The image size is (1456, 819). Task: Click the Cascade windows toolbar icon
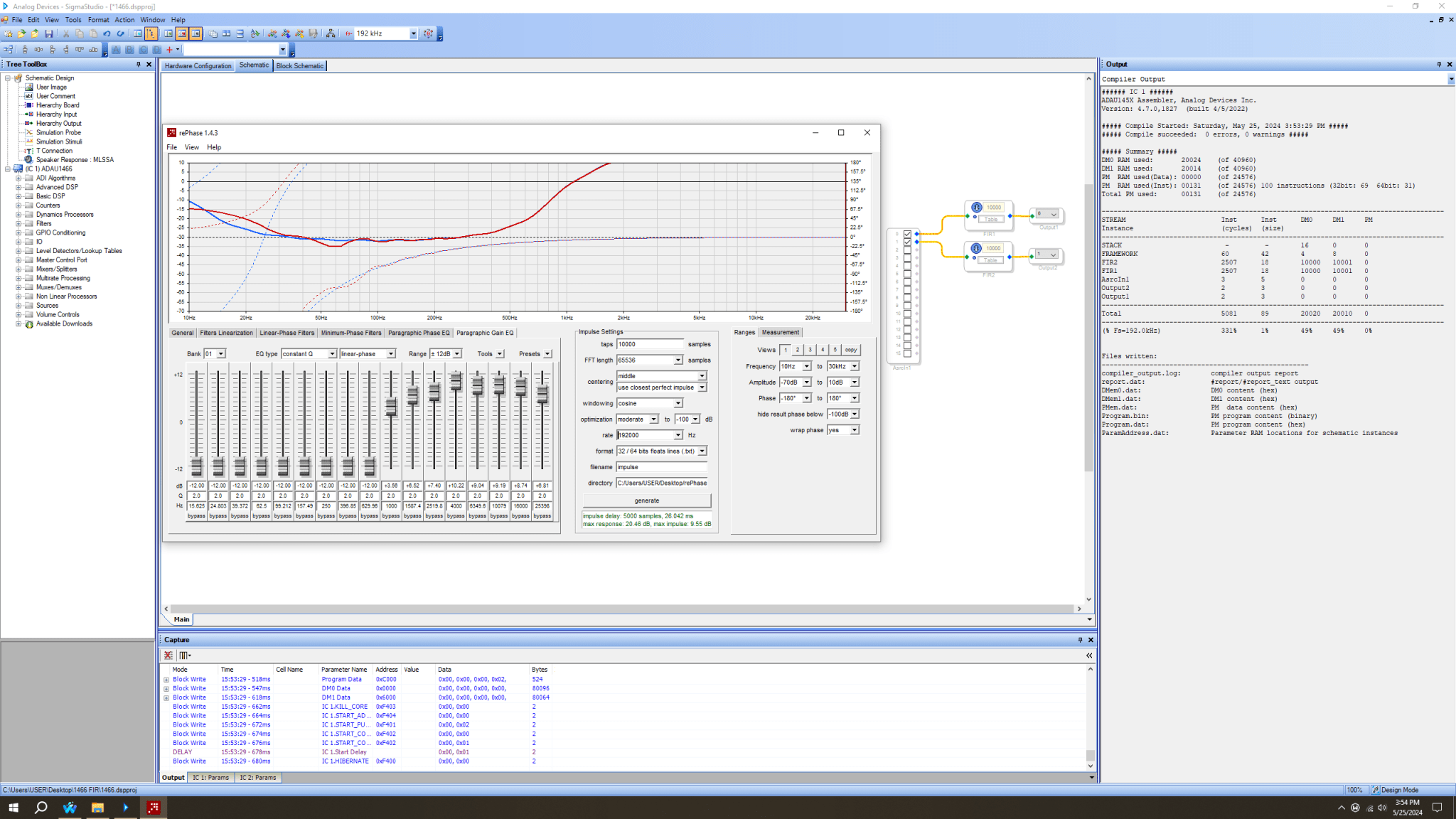pyautogui.click(x=213, y=33)
